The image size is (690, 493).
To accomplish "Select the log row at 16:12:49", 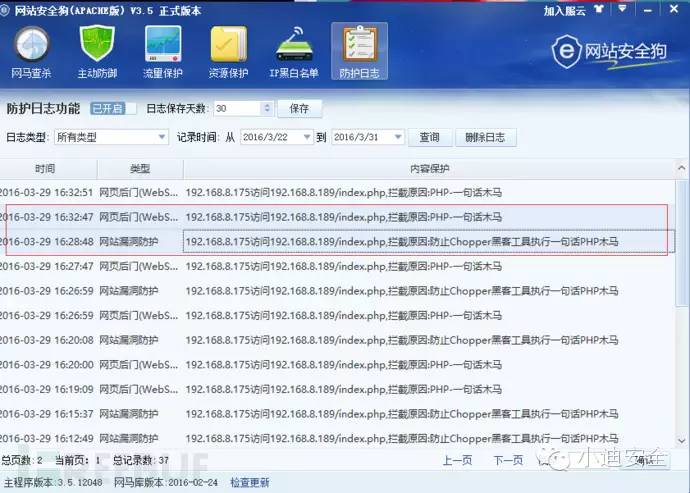I will [337, 439].
